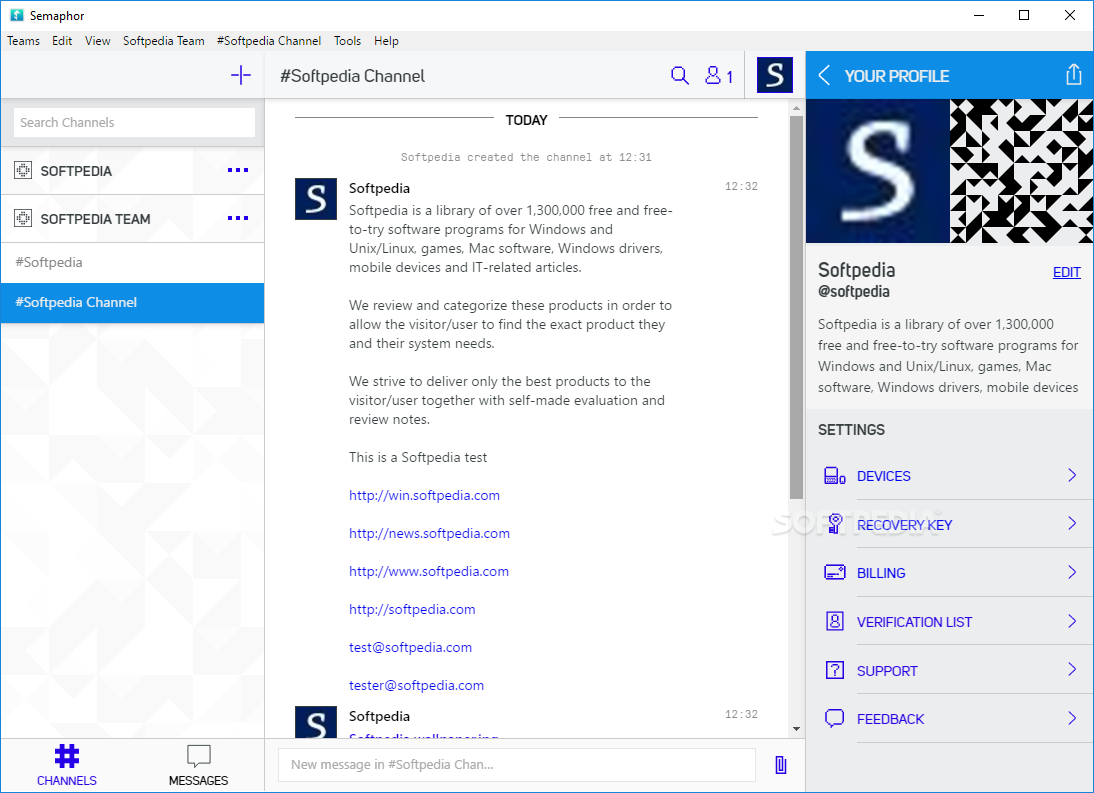Screen dimensions: 1094x793
Task: Expand Support chevron
Action: [x=1072, y=670]
